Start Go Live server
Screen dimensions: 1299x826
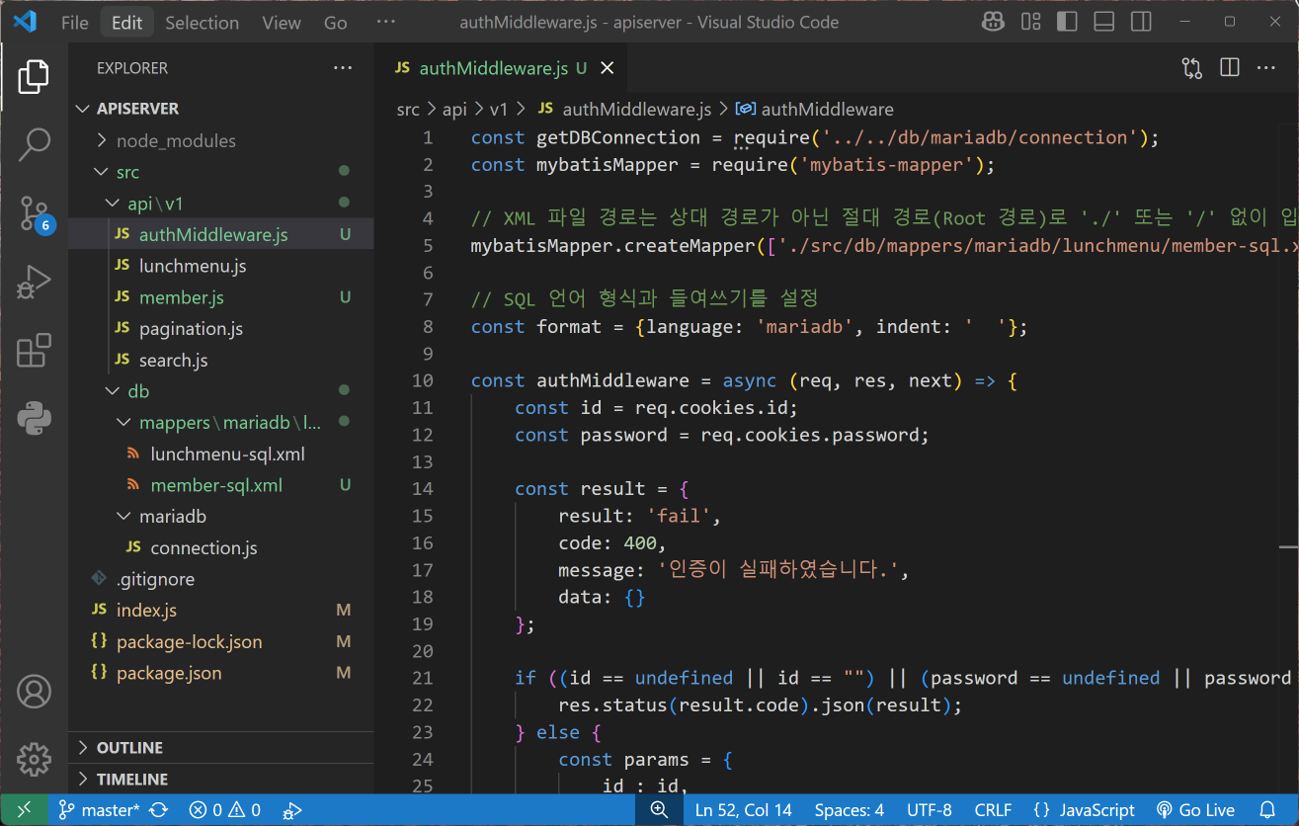pyautogui.click(x=1195, y=810)
